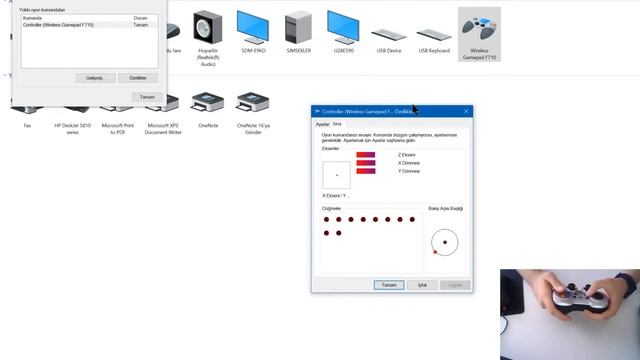The image size is (640, 360).
Task: Click the Fax printer label
Action: point(27,126)
